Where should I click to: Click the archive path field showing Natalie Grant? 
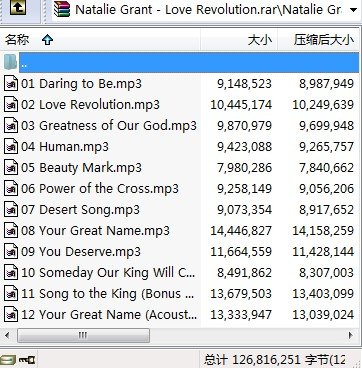(205, 10)
